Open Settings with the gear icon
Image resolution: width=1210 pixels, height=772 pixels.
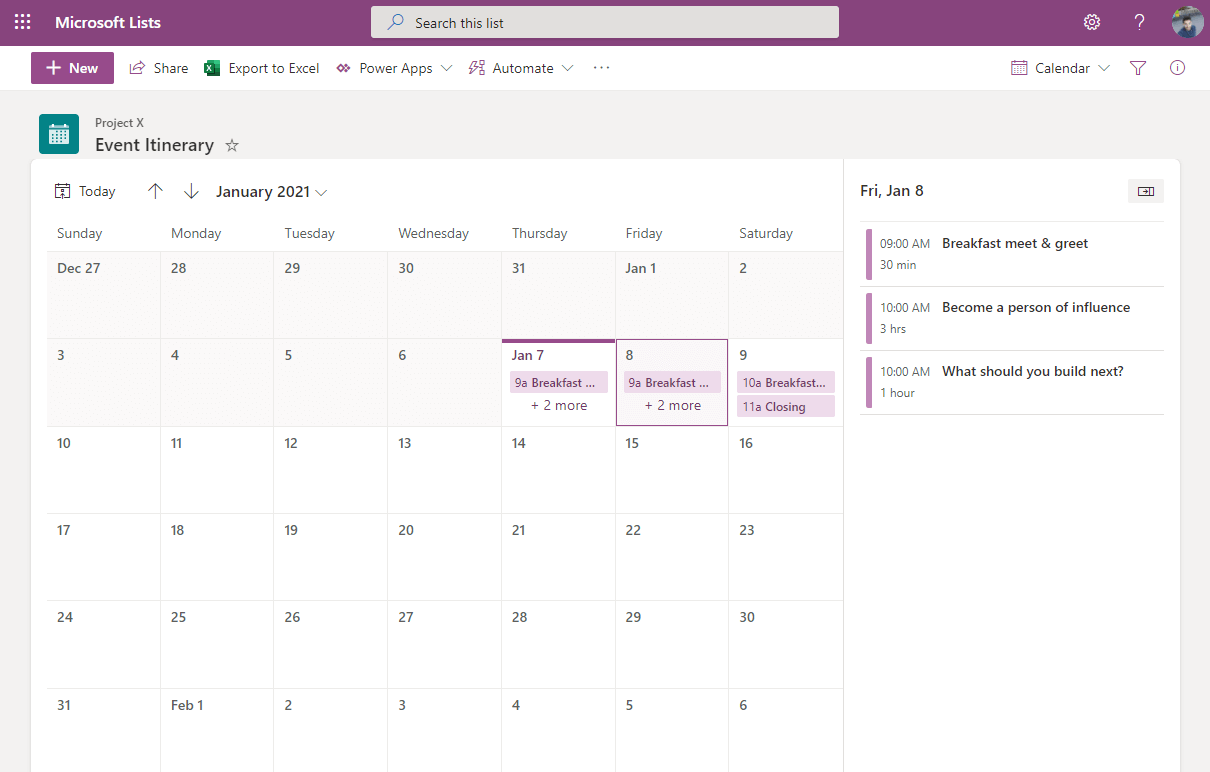tap(1091, 22)
